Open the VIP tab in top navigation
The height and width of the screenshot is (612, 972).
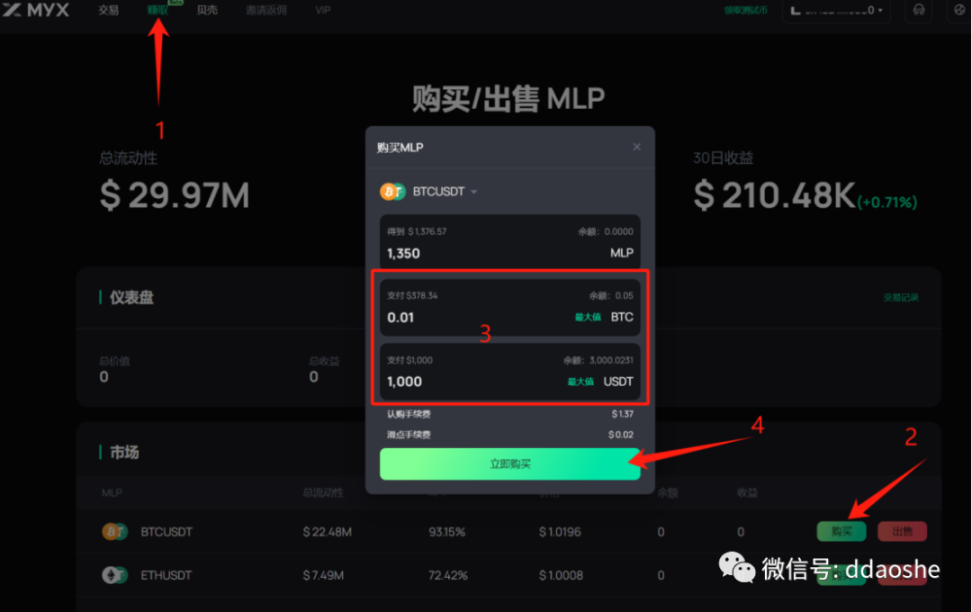pyautogui.click(x=323, y=11)
